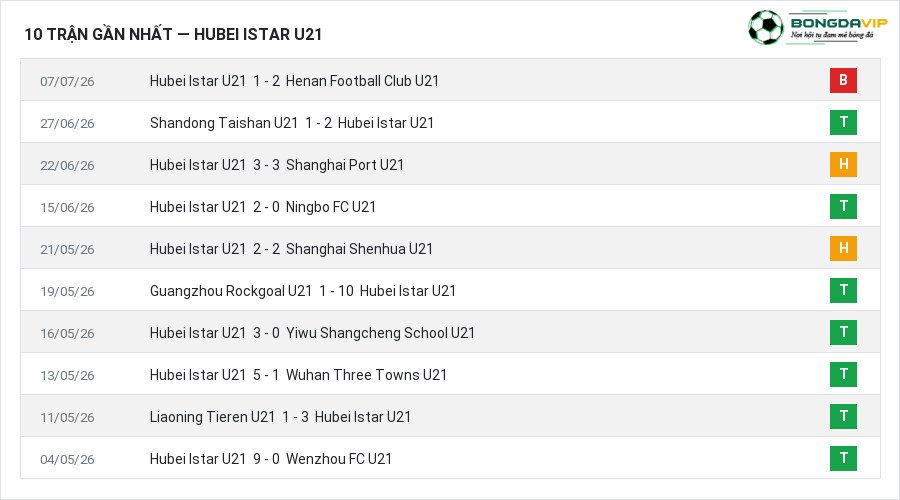This screenshot has width=900, height=500.
Task: Click the BONGDAVIP brand text
Action: click(x=839, y=23)
